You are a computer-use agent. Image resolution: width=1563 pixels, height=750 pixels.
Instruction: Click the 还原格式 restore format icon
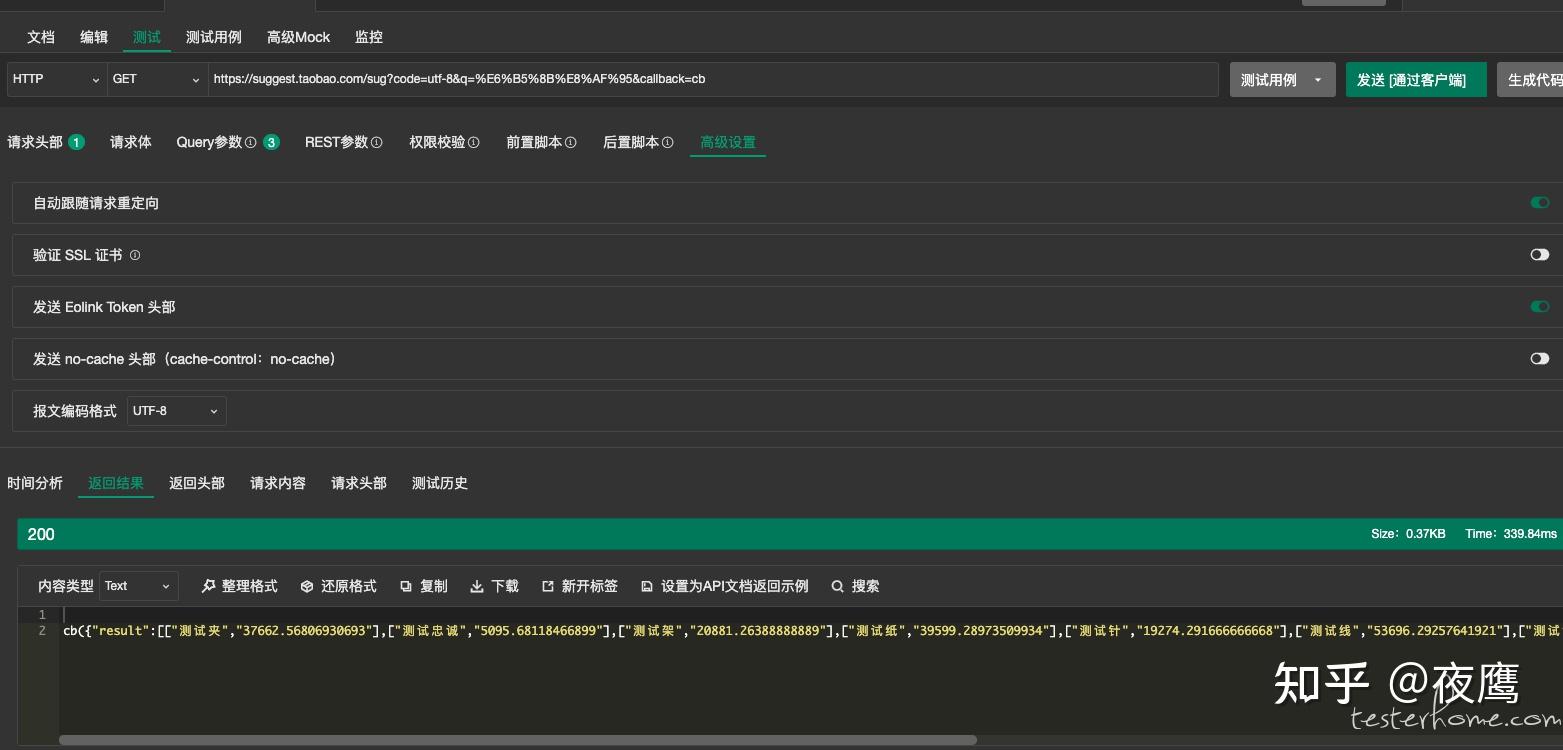(x=307, y=586)
